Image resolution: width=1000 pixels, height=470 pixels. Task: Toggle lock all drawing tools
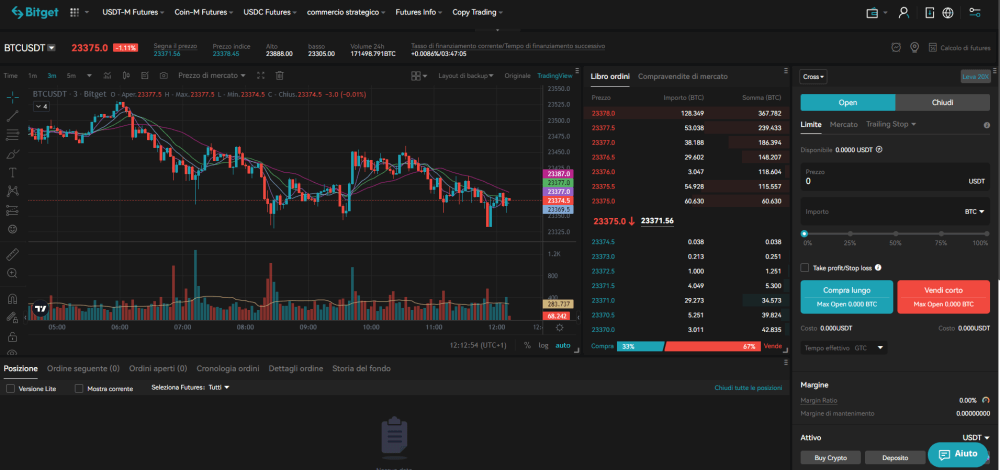pos(12,336)
